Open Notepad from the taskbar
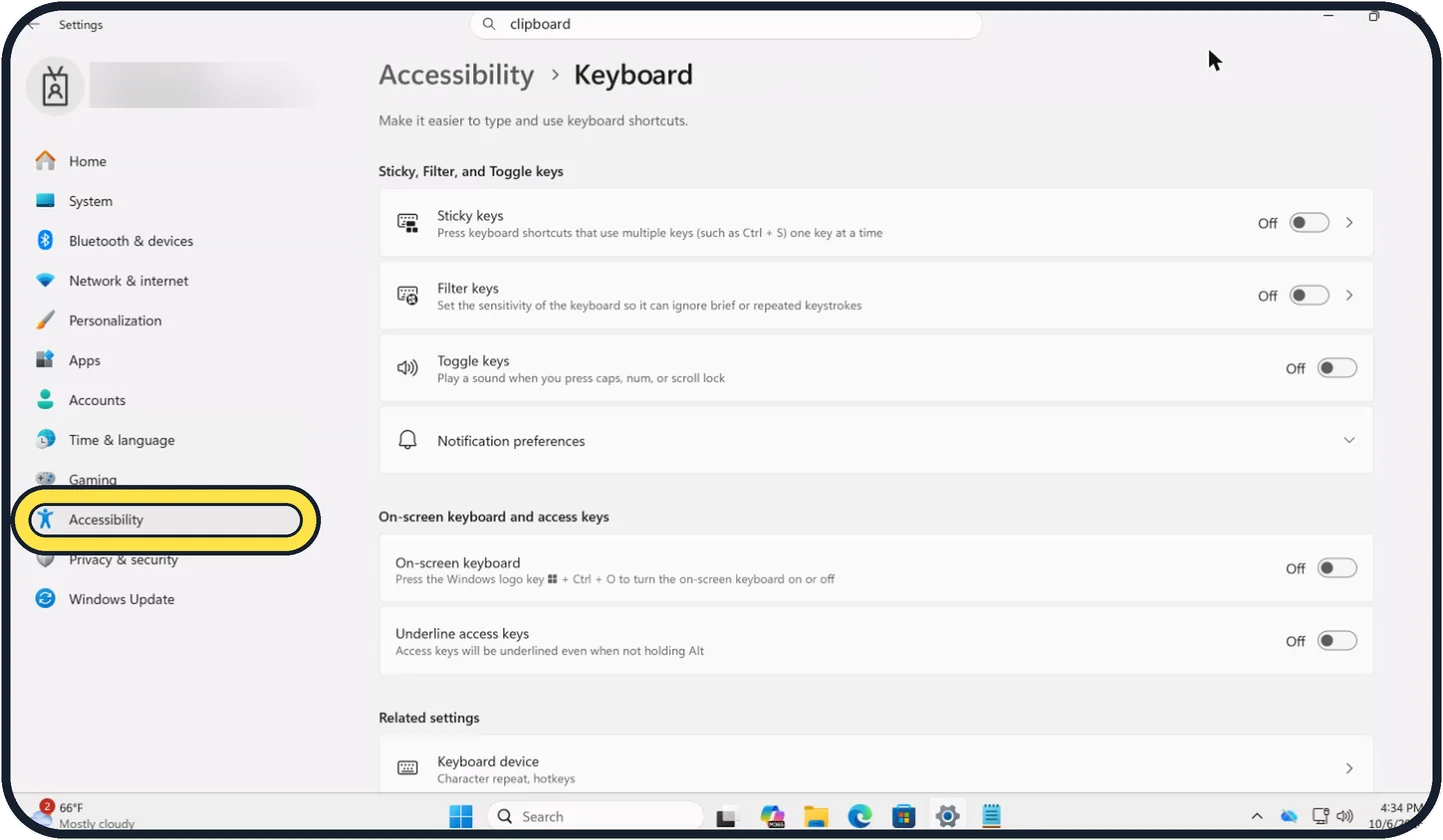This screenshot has width=1443, height=840. [x=992, y=816]
